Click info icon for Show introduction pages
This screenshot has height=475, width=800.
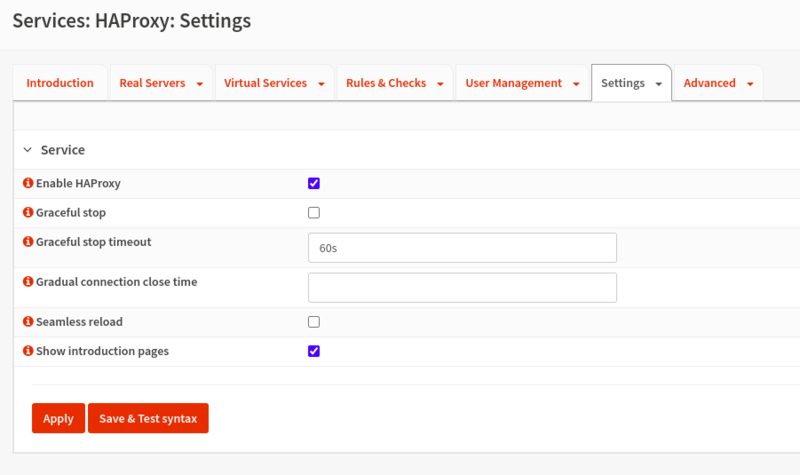pyautogui.click(x=28, y=351)
